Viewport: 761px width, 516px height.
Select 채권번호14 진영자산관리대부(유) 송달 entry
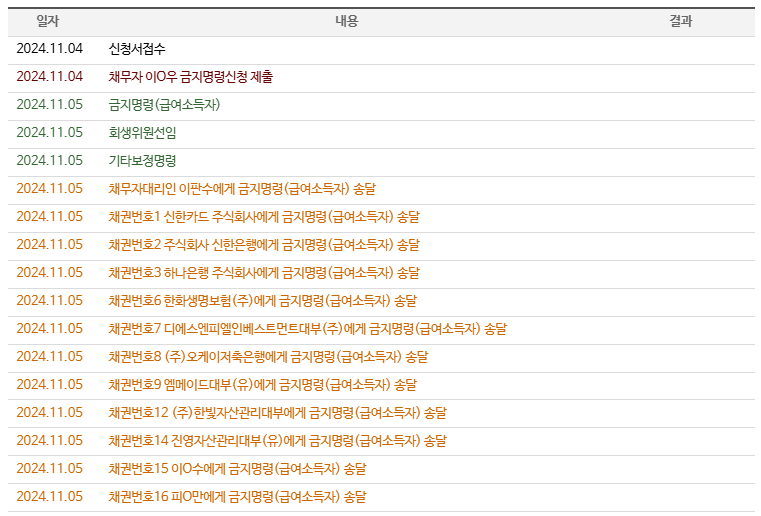(x=278, y=441)
